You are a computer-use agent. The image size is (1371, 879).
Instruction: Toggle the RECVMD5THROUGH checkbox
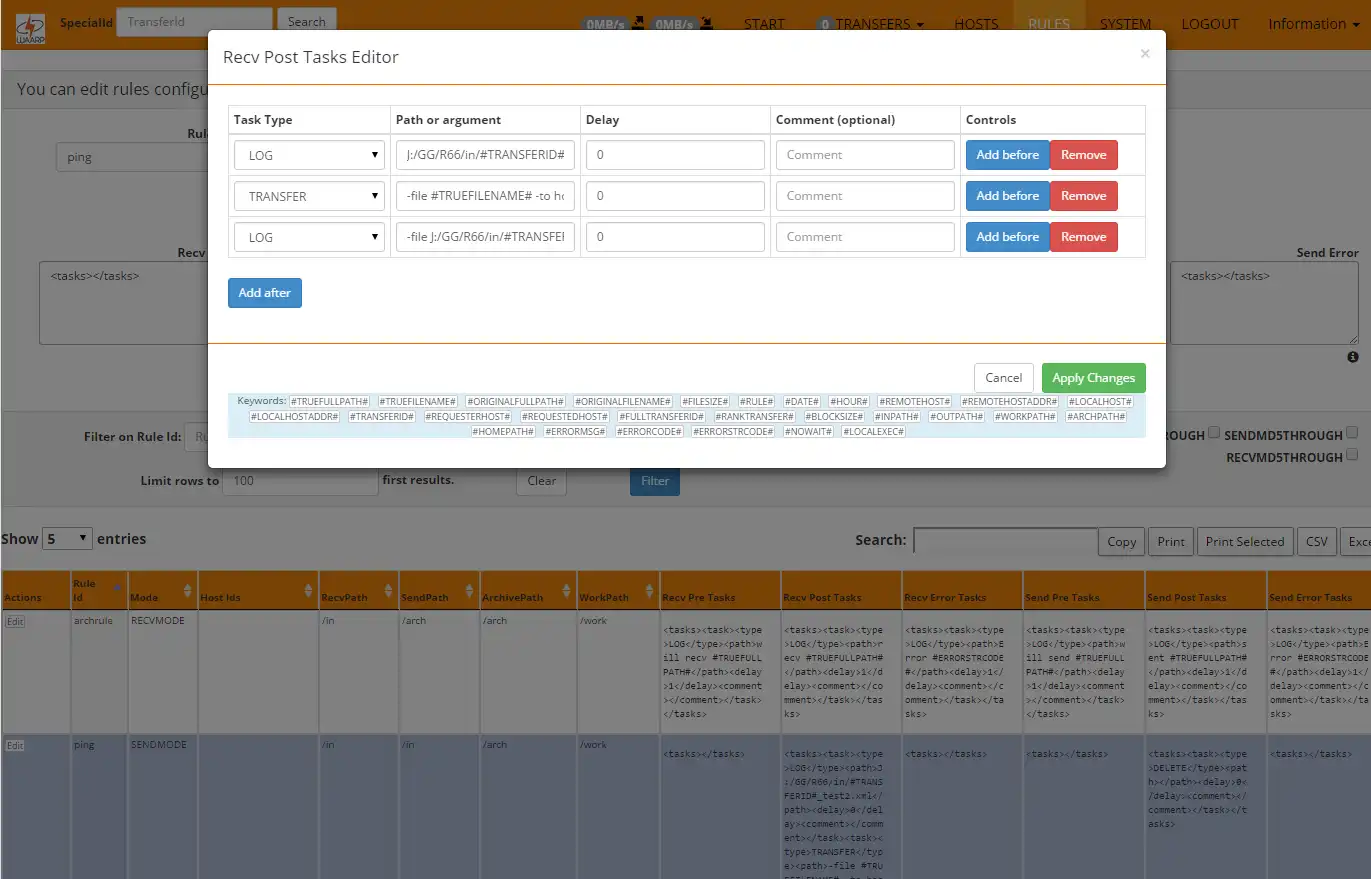click(x=1352, y=455)
